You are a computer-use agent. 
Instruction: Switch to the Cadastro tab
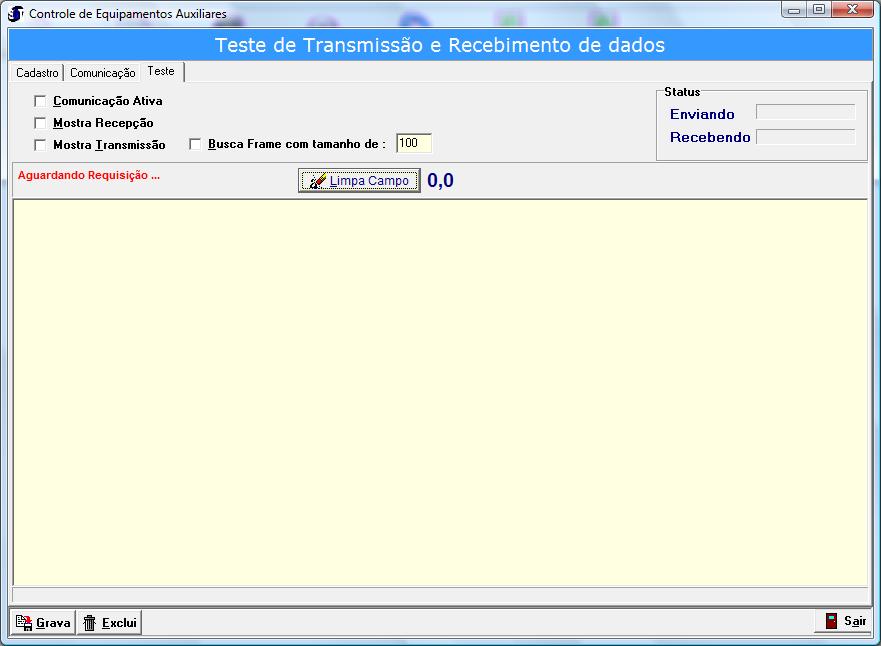[37, 73]
